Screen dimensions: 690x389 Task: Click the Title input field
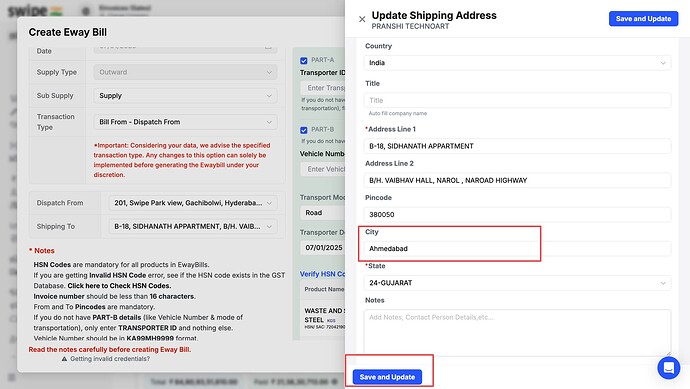point(517,100)
